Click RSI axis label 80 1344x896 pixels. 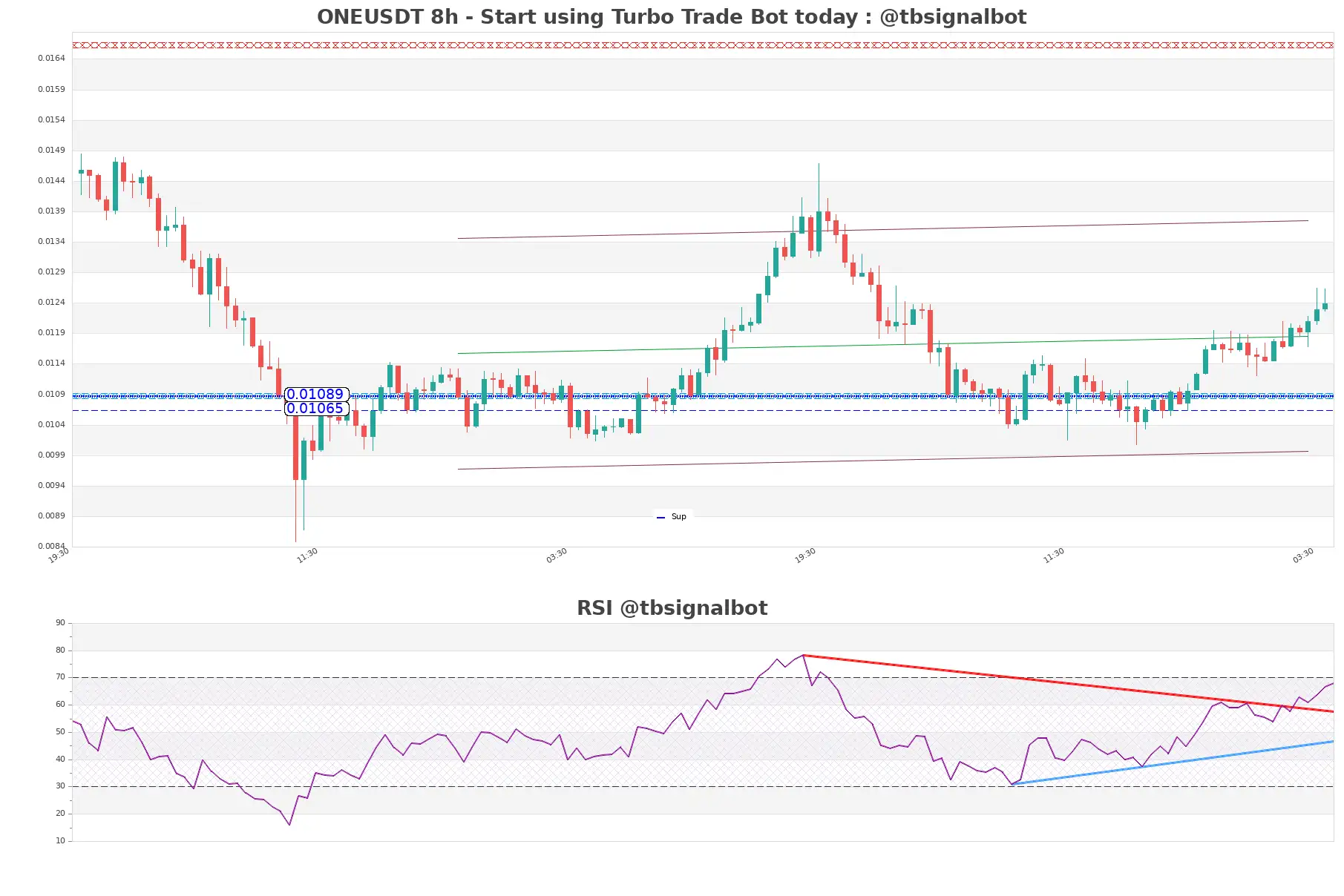point(60,650)
